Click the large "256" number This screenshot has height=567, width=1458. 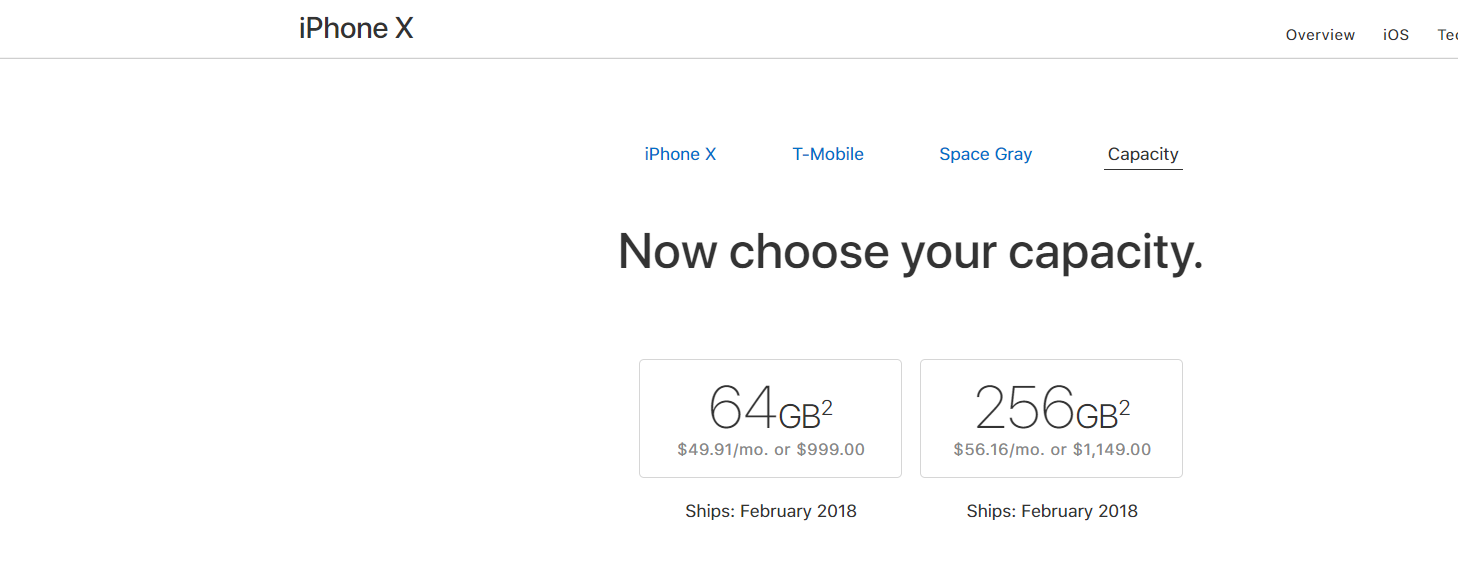1024,408
